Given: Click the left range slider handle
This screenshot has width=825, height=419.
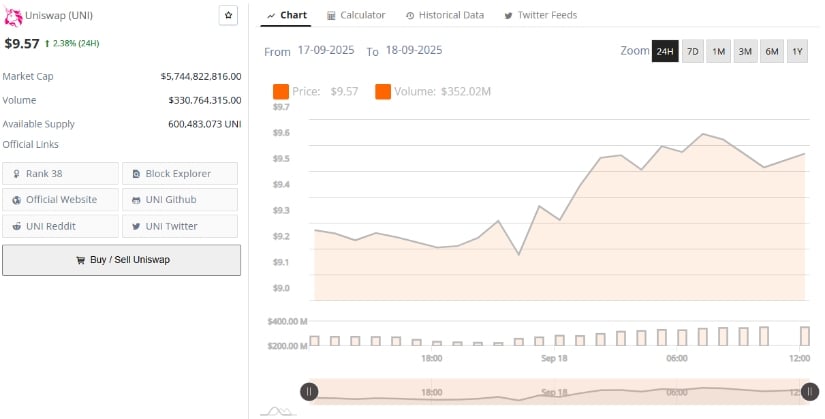Looking at the screenshot, I should [309, 392].
